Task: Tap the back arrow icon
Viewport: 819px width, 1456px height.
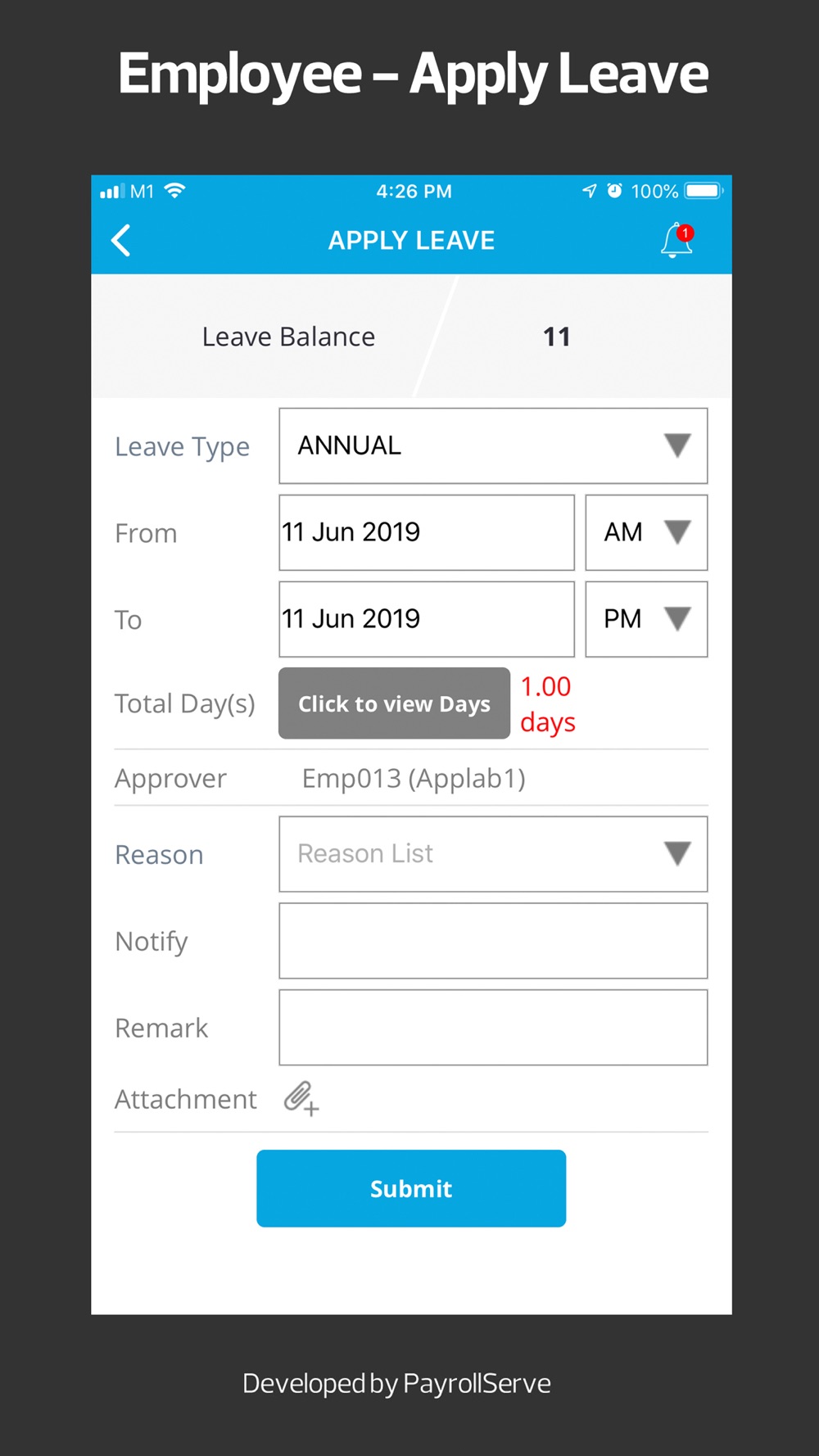Action: (x=121, y=241)
